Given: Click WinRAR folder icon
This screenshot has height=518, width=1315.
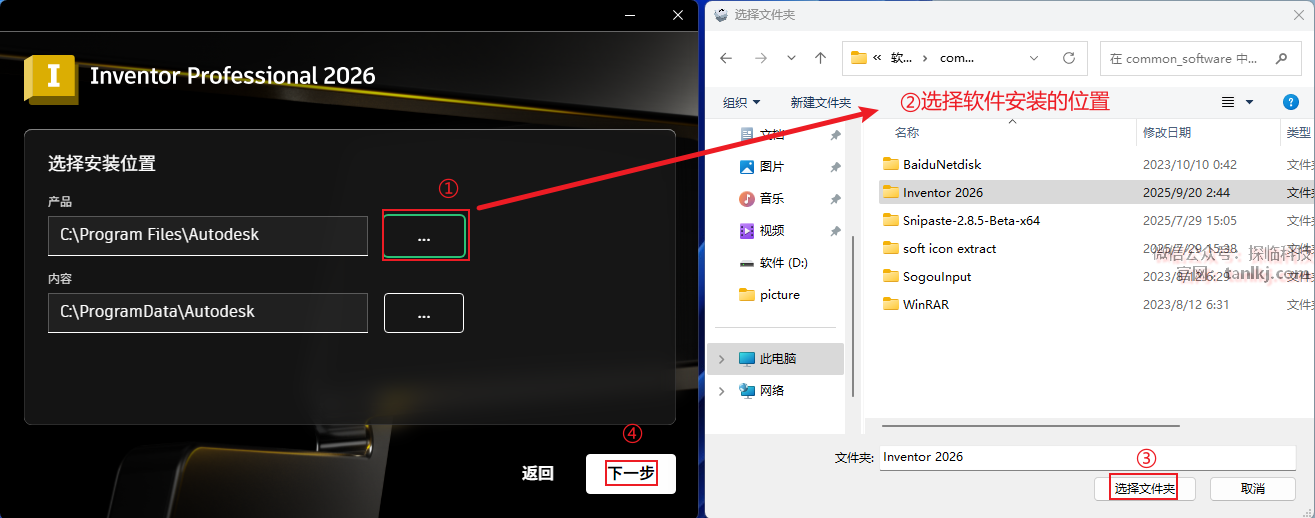Looking at the screenshot, I should [x=891, y=304].
